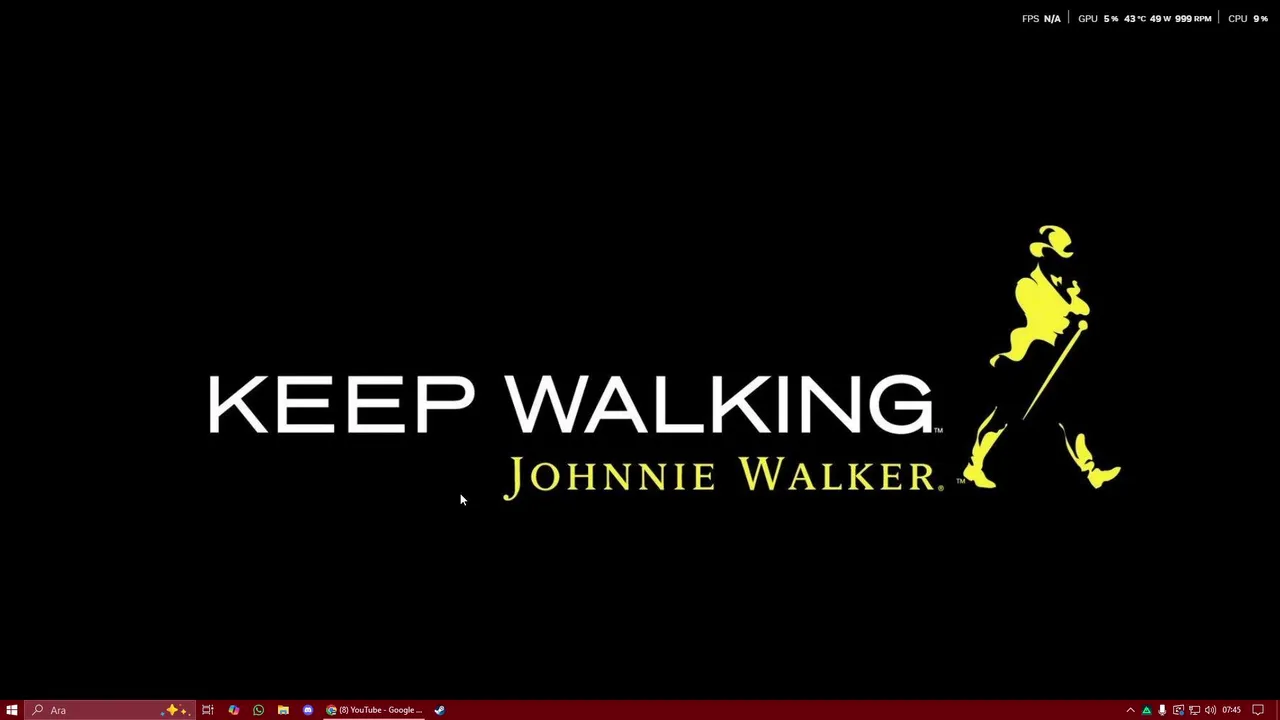Launch Copilot from the taskbar
1280x720 pixels.
coord(234,710)
